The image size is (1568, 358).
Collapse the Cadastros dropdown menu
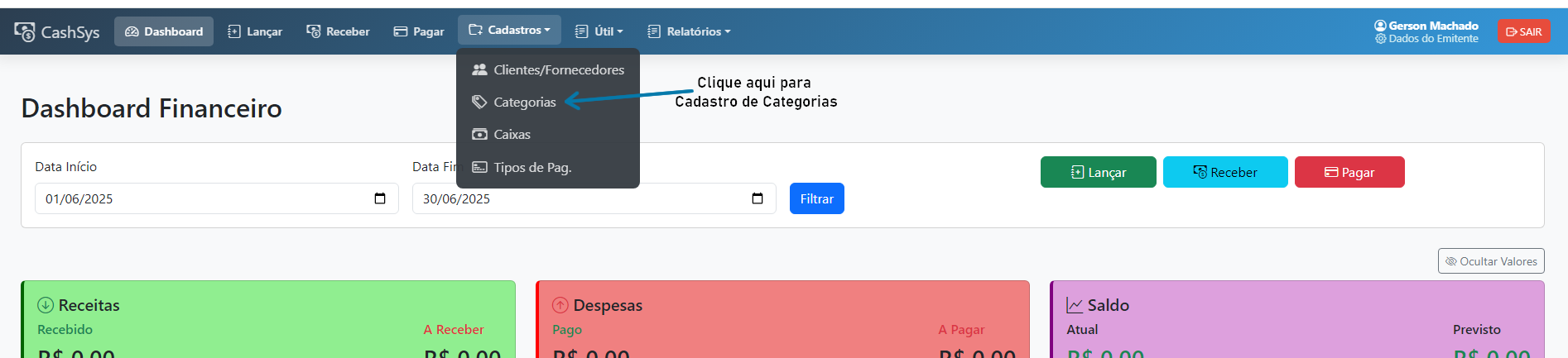point(509,30)
